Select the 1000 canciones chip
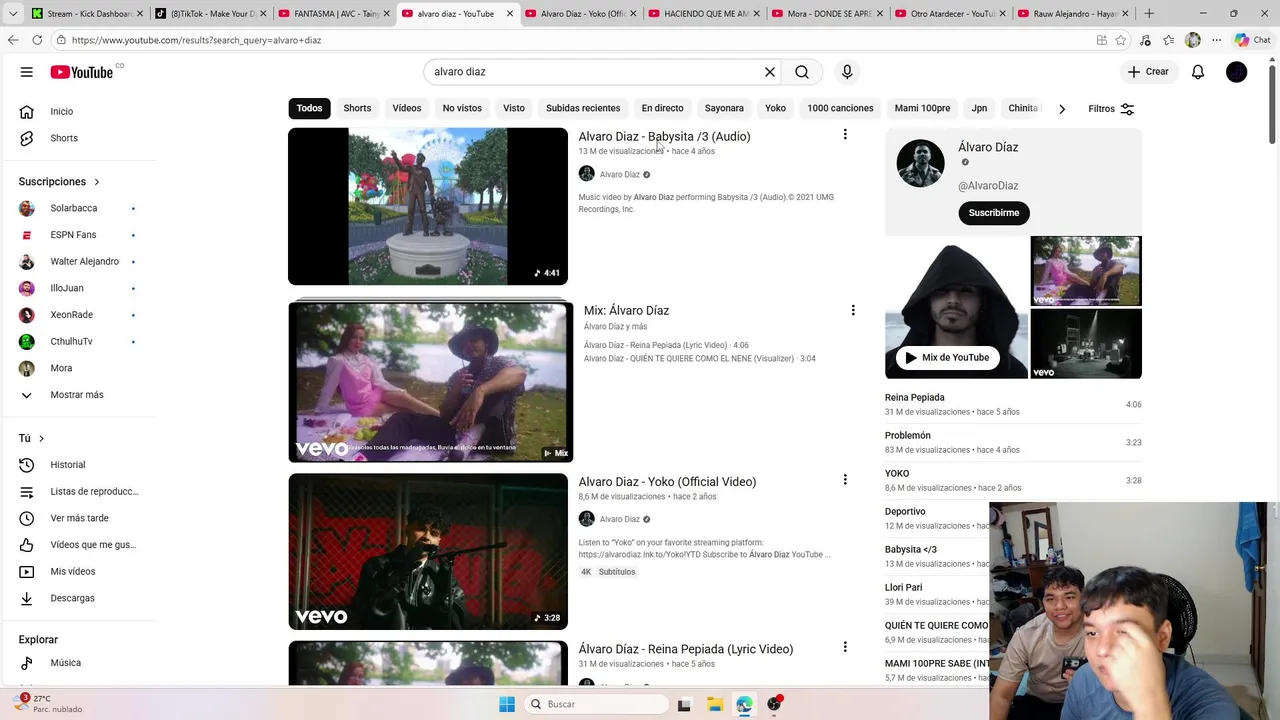 pyautogui.click(x=840, y=108)
